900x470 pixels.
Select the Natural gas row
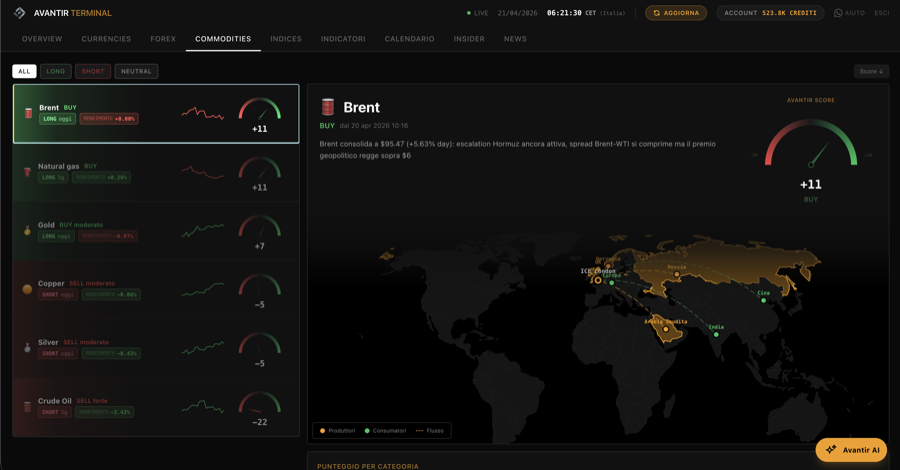(x=156, y=172)
